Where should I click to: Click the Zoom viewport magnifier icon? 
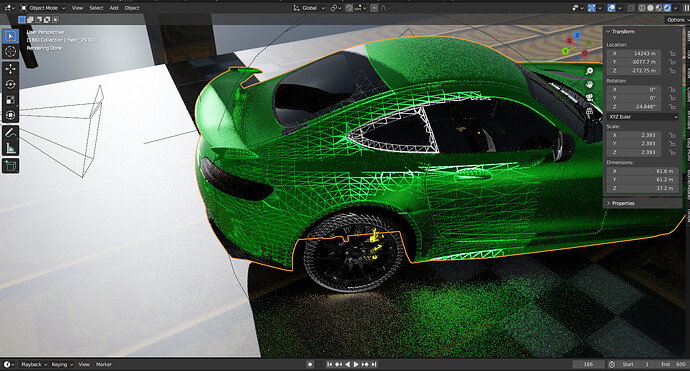(x=590, y=71)
